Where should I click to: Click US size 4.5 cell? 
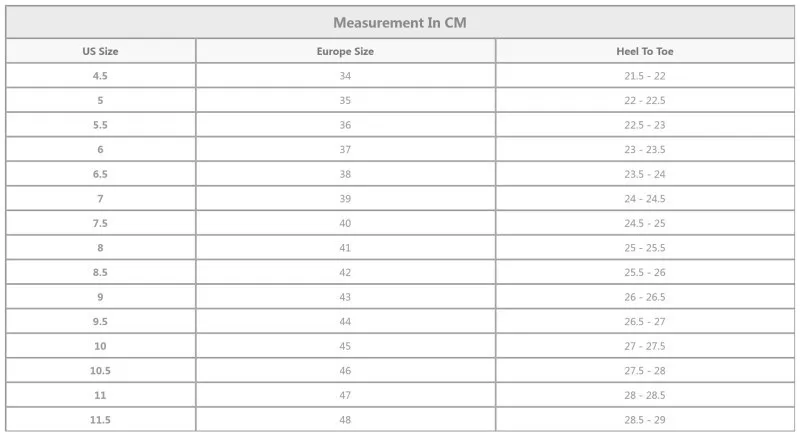pos(101,75)
